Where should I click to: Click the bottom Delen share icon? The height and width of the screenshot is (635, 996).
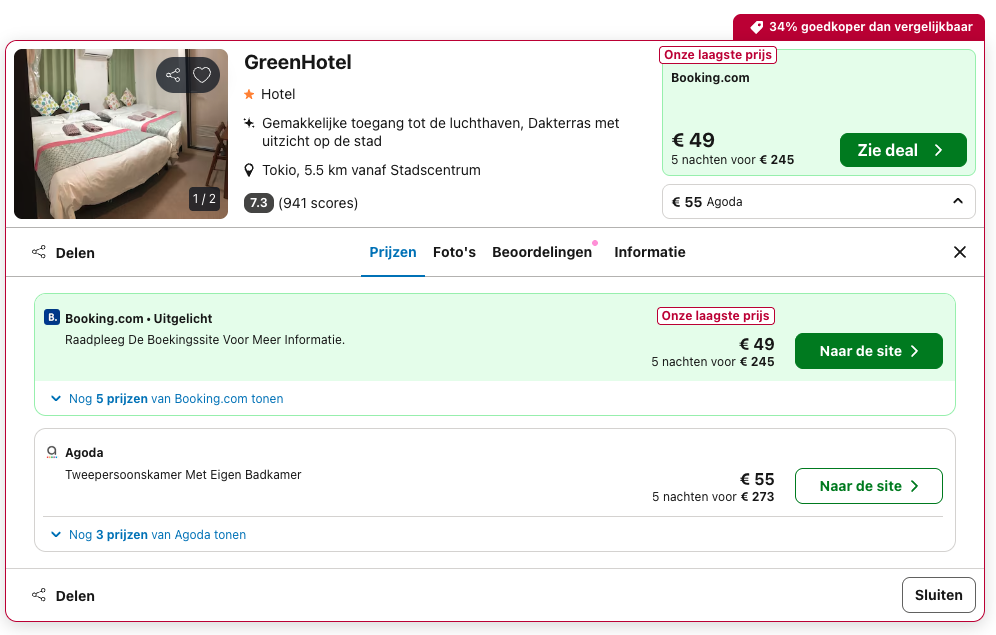click(40, 595)
